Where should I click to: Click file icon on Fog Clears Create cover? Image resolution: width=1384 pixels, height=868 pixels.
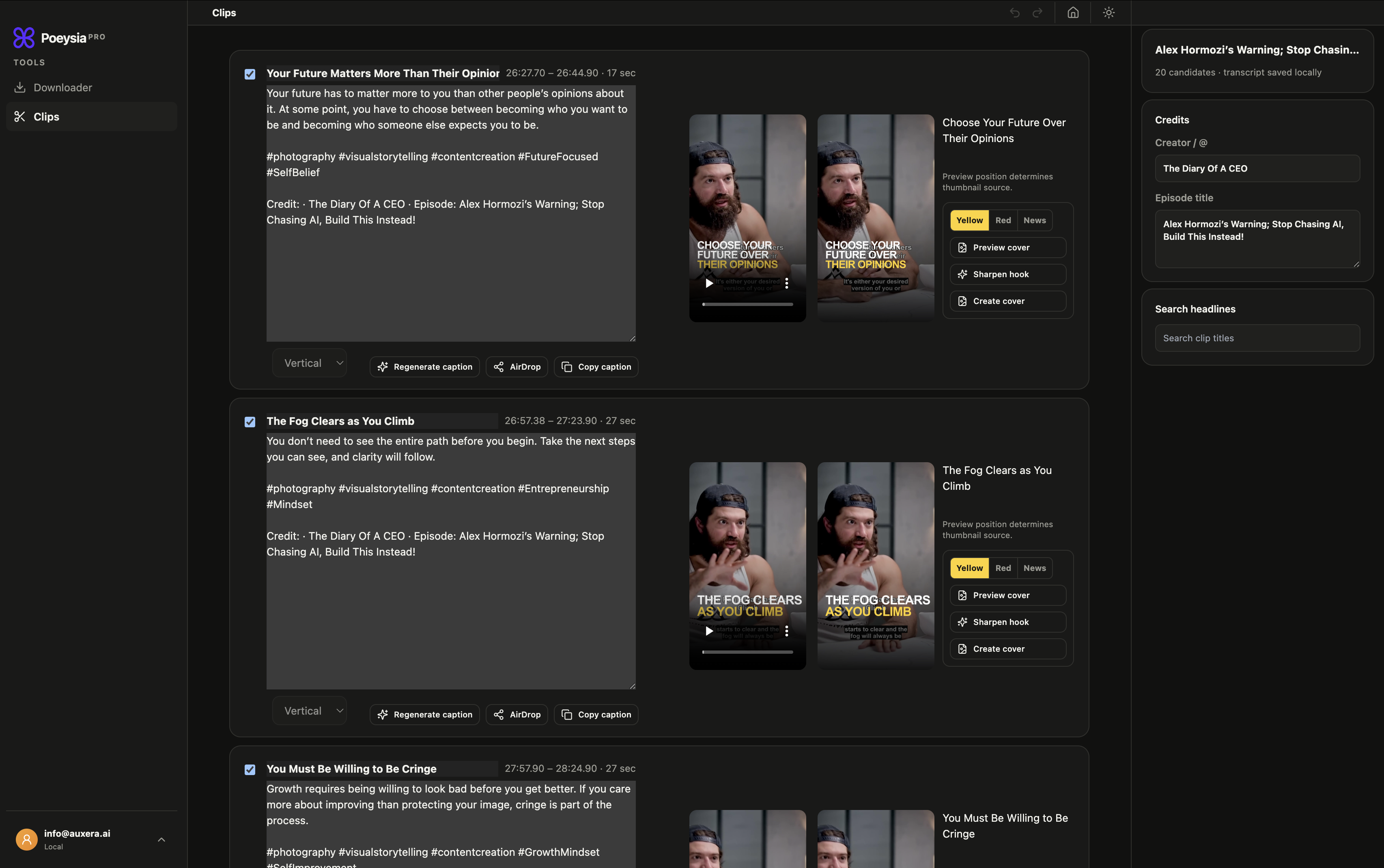pyautogui.click(x=963, y=649)
